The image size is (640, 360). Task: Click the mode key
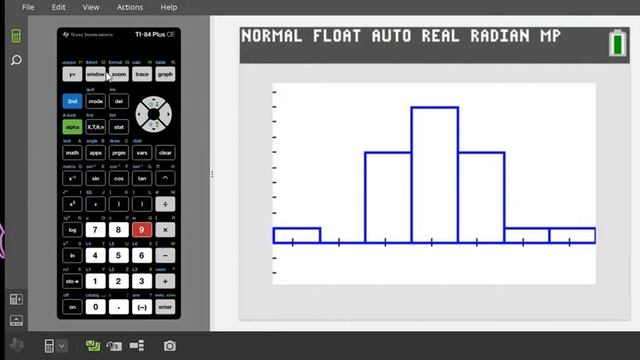[96, 101]
